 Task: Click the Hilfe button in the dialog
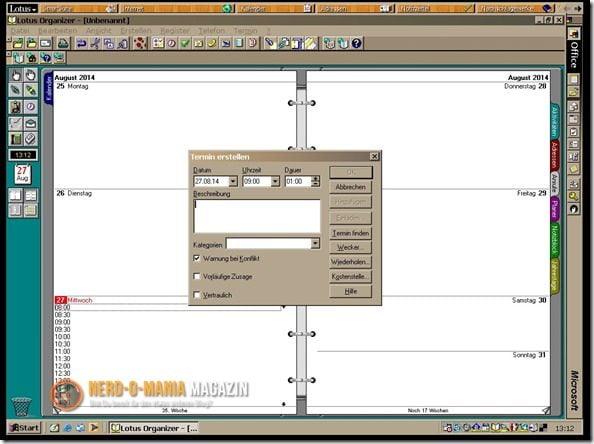[x=350, y=291]
